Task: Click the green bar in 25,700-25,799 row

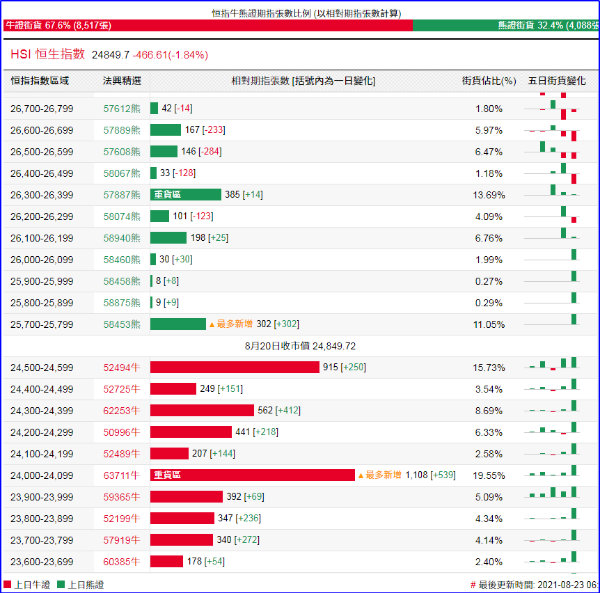Action: [x=178, y=324]
